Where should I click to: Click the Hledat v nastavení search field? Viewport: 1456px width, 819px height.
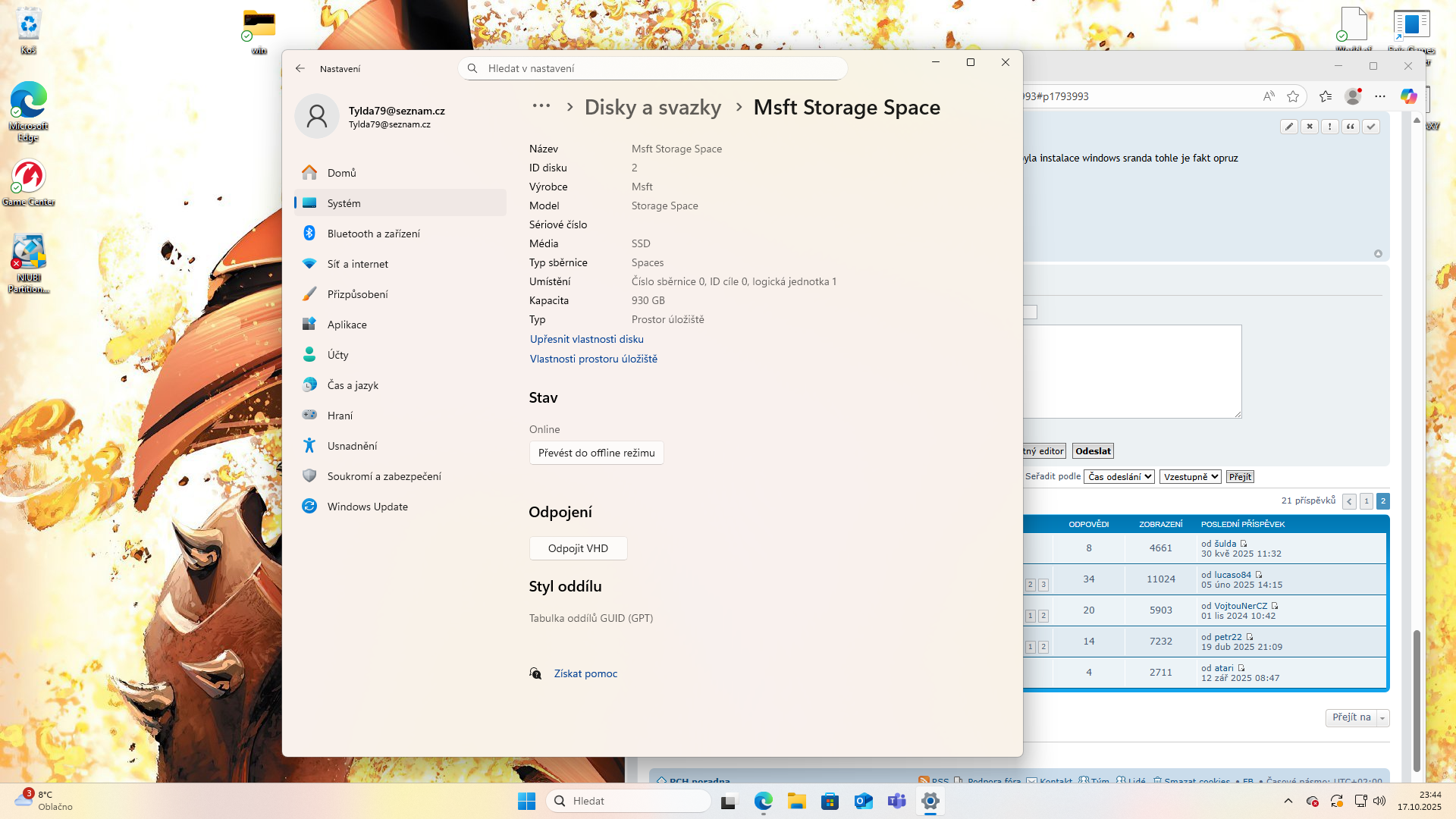652,68
